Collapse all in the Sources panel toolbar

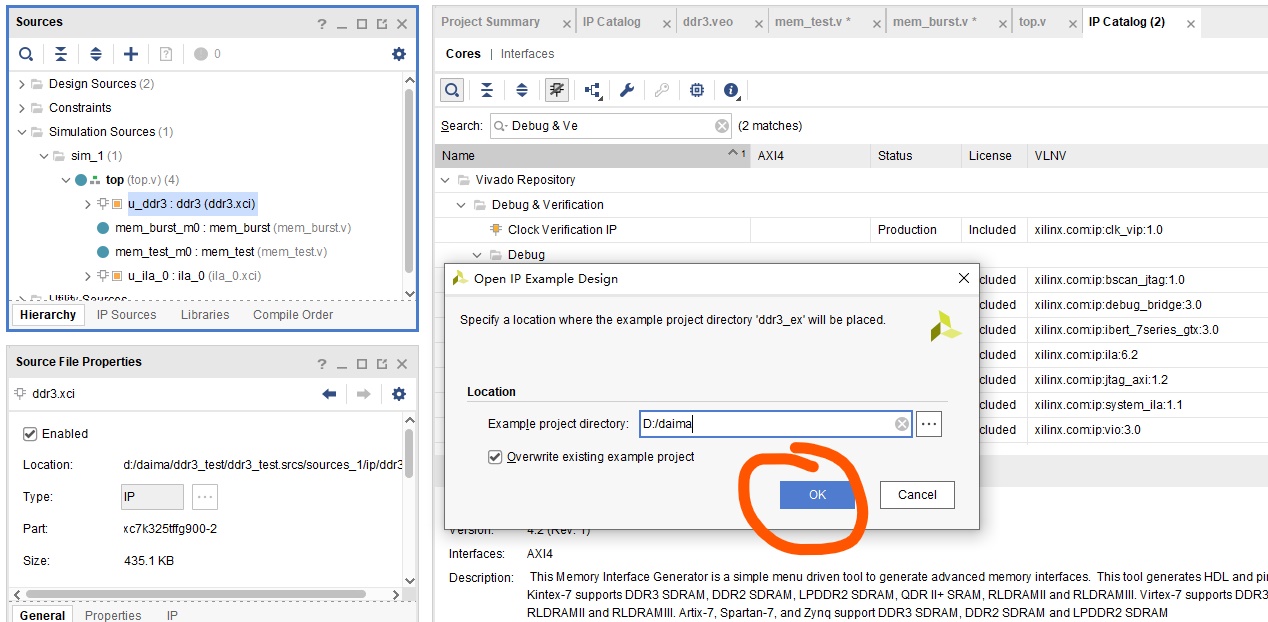[x=61, y=54]
